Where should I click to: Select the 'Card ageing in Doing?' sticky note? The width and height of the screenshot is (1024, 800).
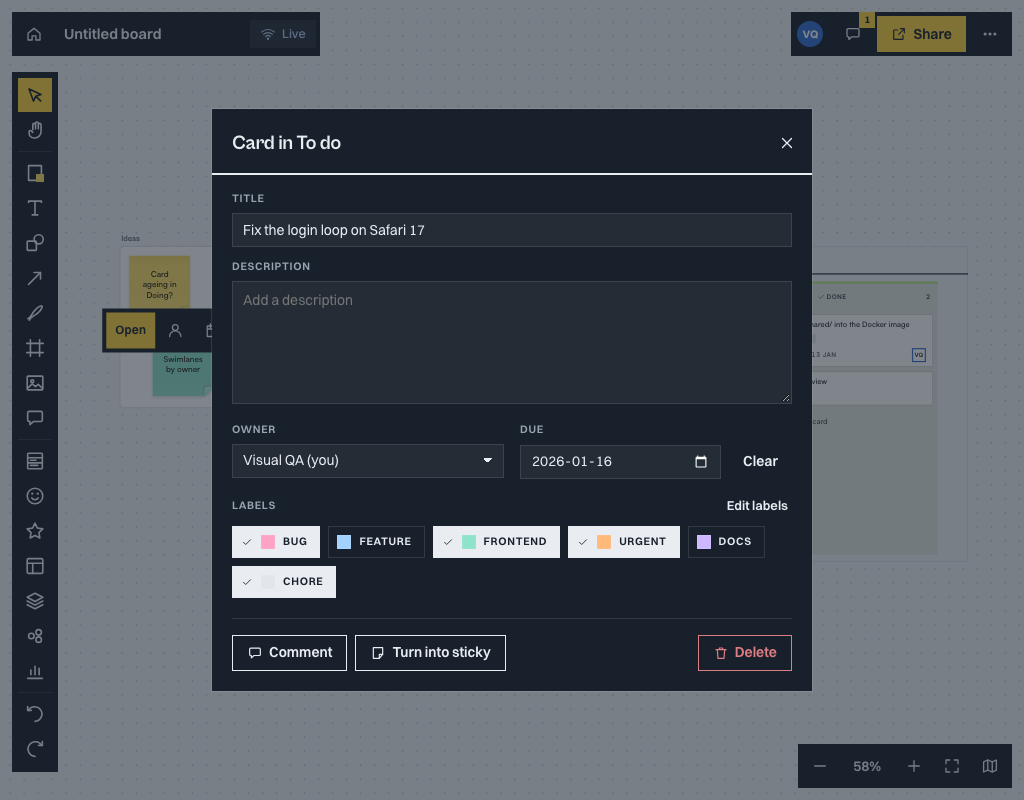[159, 282]
